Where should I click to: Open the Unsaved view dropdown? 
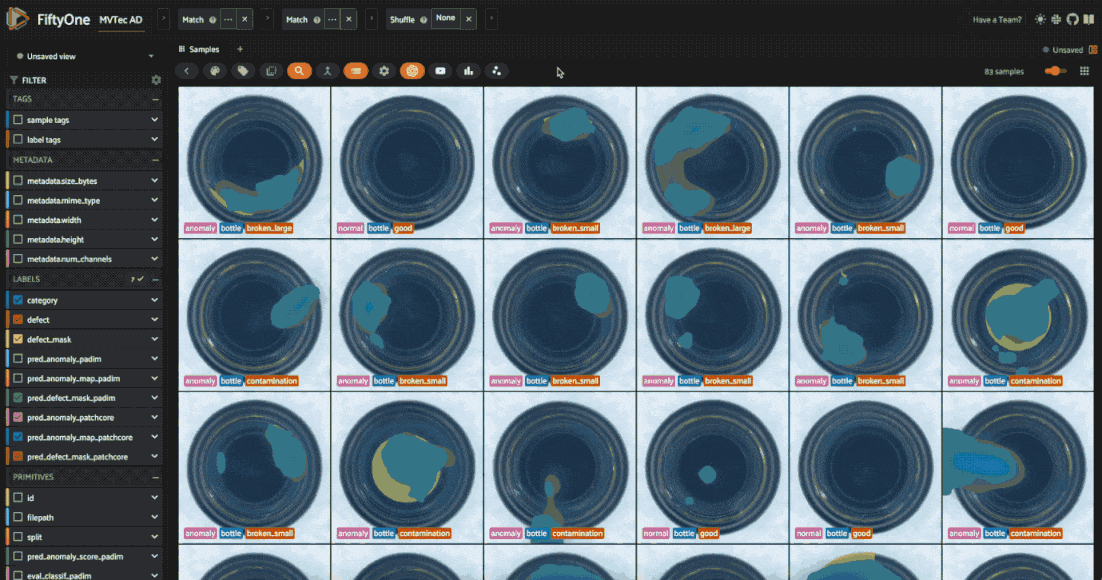[x=84, y=56]
